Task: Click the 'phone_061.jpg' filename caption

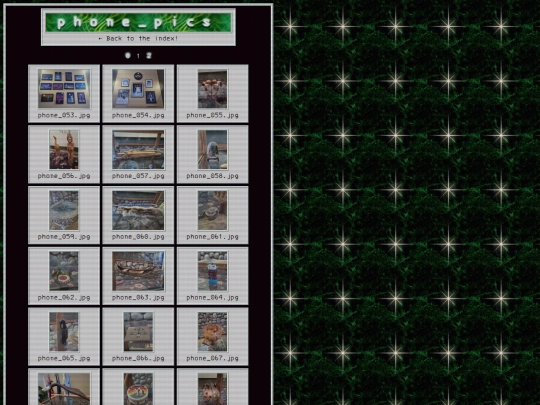Action: 212,237
